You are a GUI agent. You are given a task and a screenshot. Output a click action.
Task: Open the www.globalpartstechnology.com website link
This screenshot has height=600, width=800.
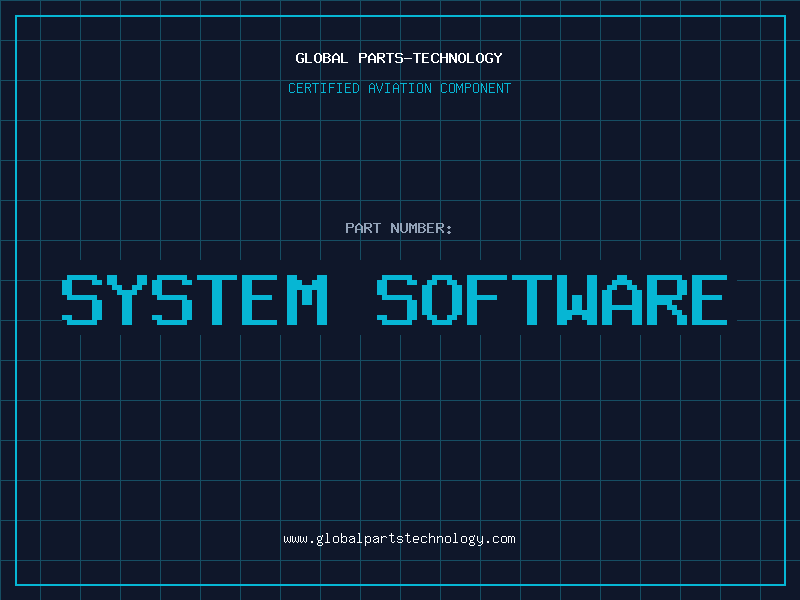pyautogui.click(x=399, y=539)
